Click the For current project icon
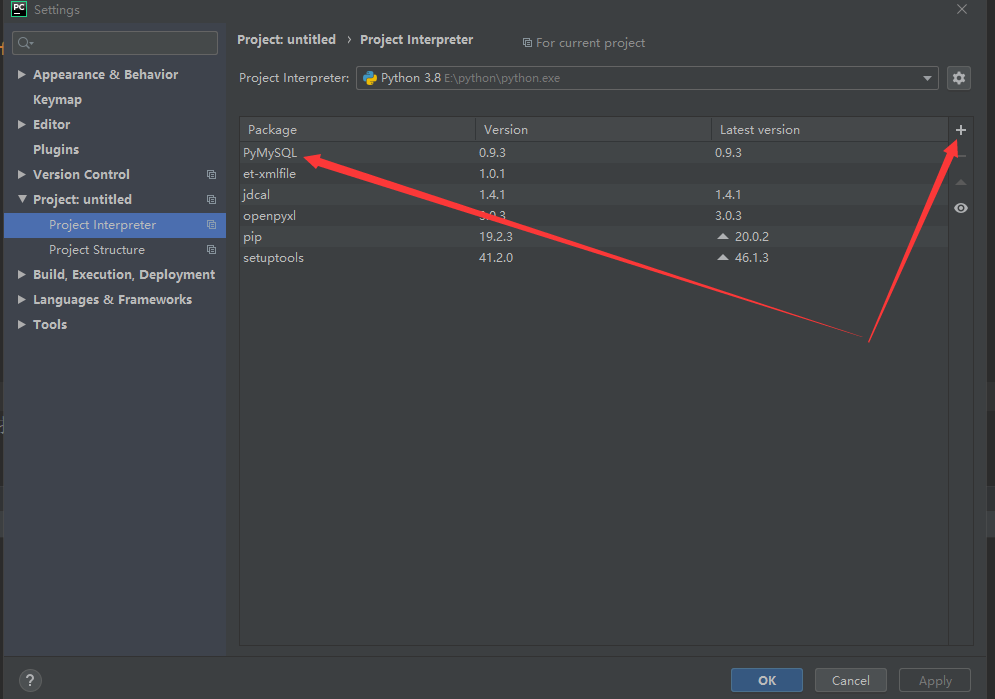995x699 pixels. (x=527, y=43)
